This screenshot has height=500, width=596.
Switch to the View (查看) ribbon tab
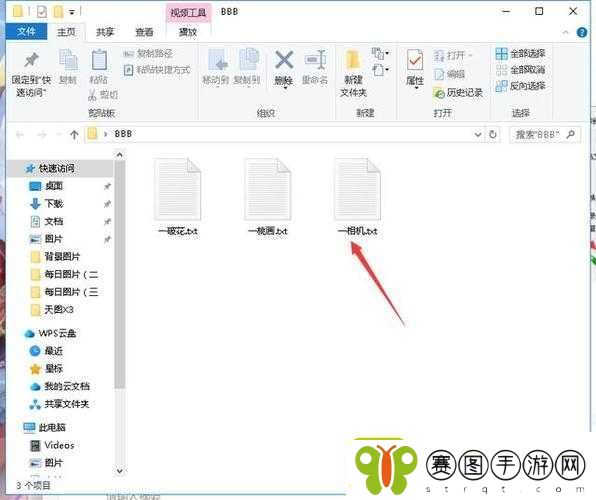144,32
